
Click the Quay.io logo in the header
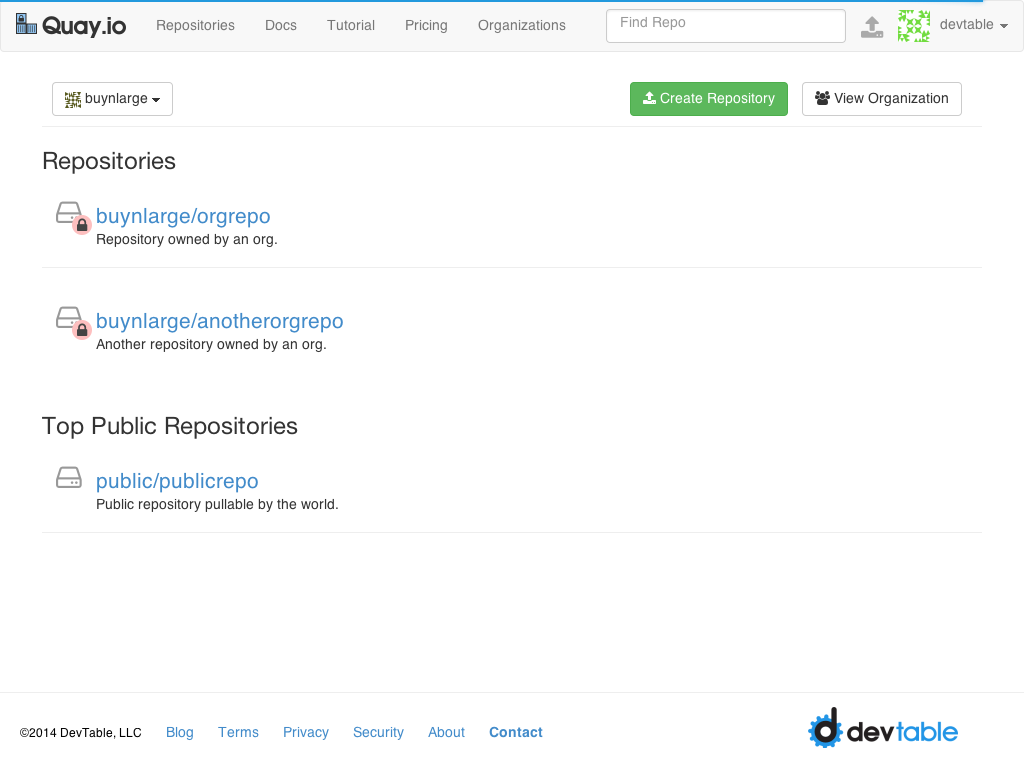pyautogui.click(x=71, y=25)
